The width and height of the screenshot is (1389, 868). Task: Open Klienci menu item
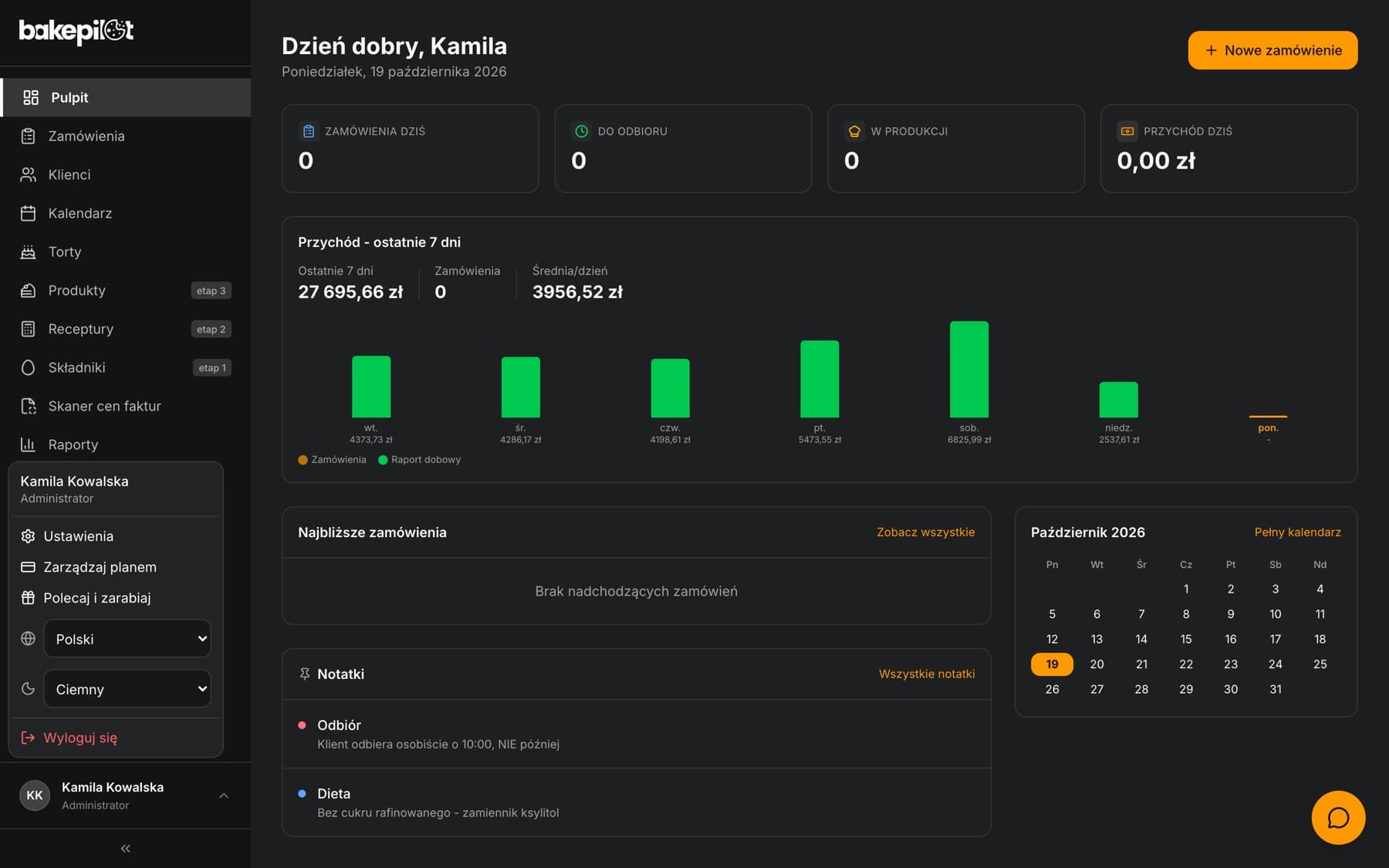(126, 174)
